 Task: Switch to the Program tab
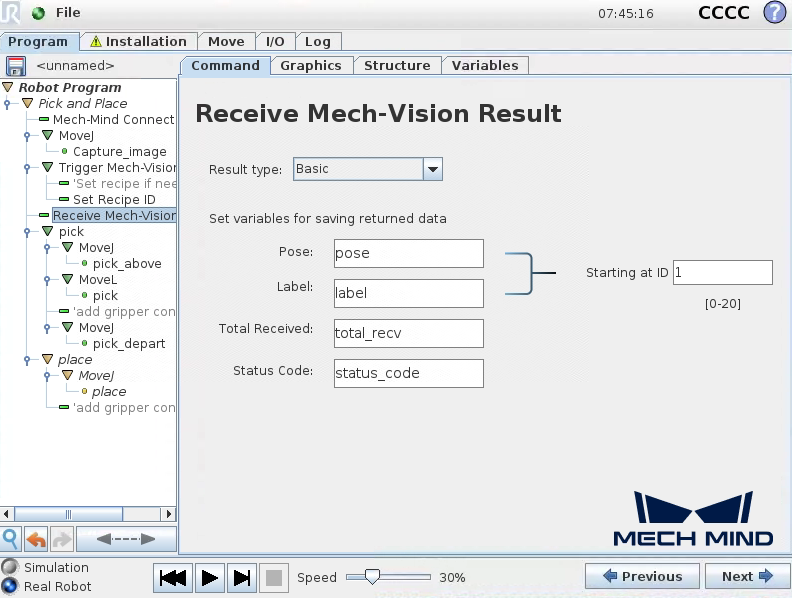tap(39, 41)
